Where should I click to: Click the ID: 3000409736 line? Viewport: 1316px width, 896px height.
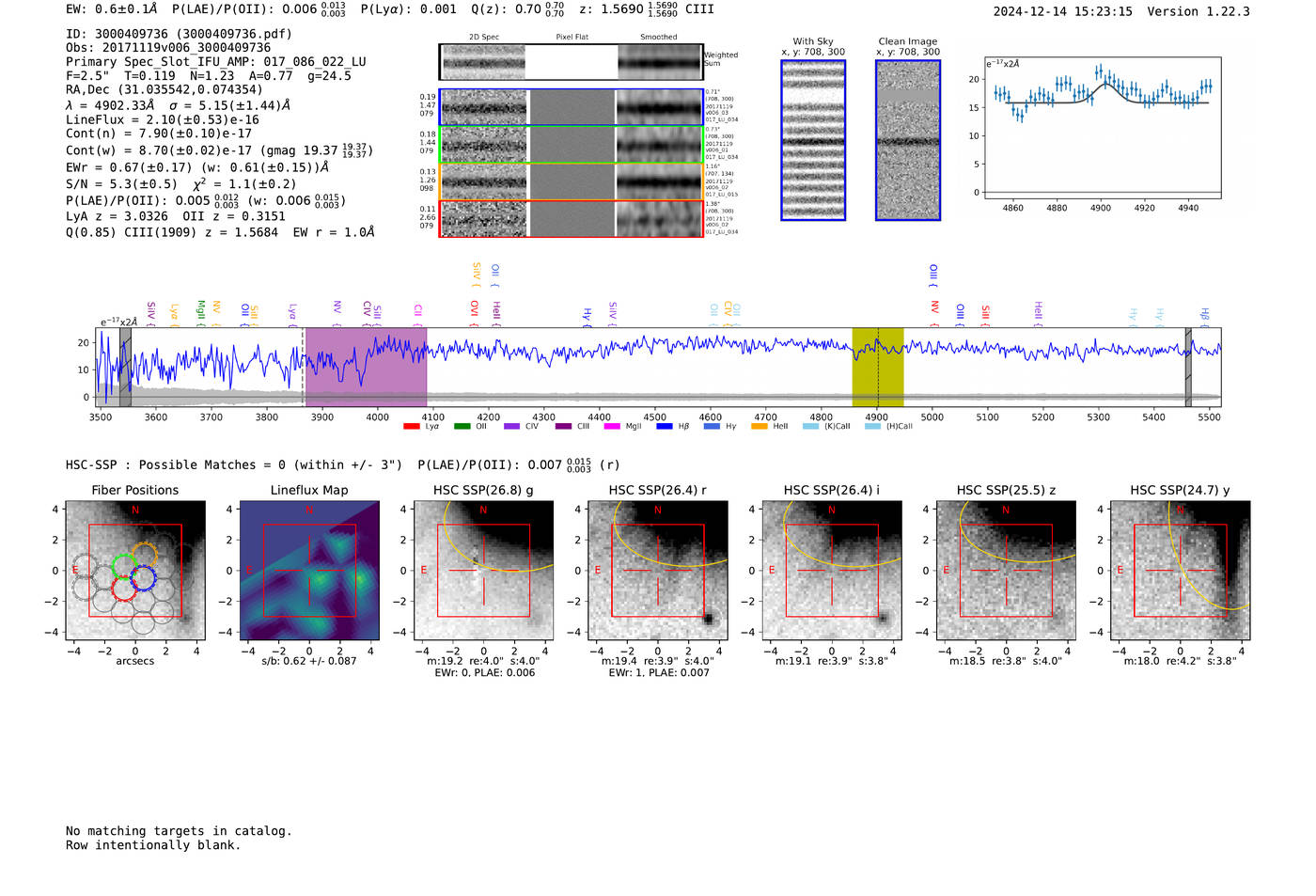tap(179, 34)
